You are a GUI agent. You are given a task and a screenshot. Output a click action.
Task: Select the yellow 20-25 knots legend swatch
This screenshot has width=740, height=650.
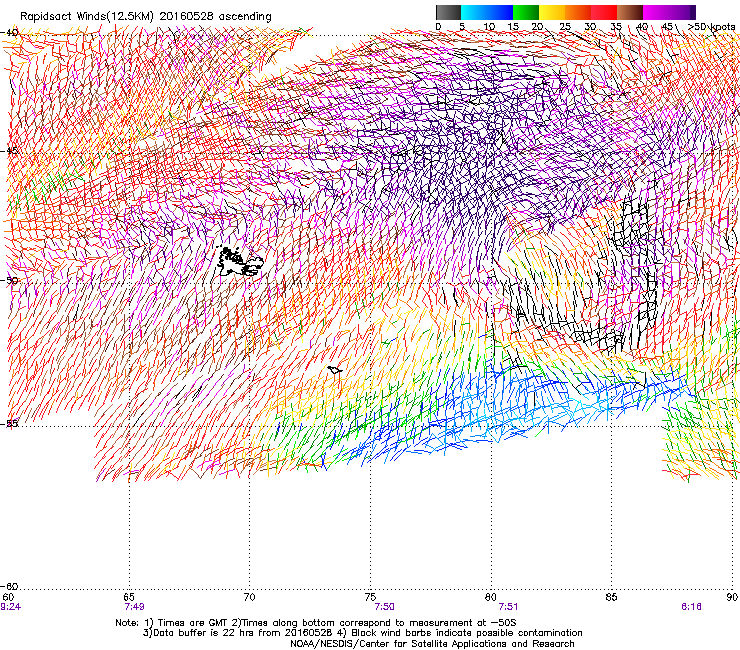click(552, 12)
